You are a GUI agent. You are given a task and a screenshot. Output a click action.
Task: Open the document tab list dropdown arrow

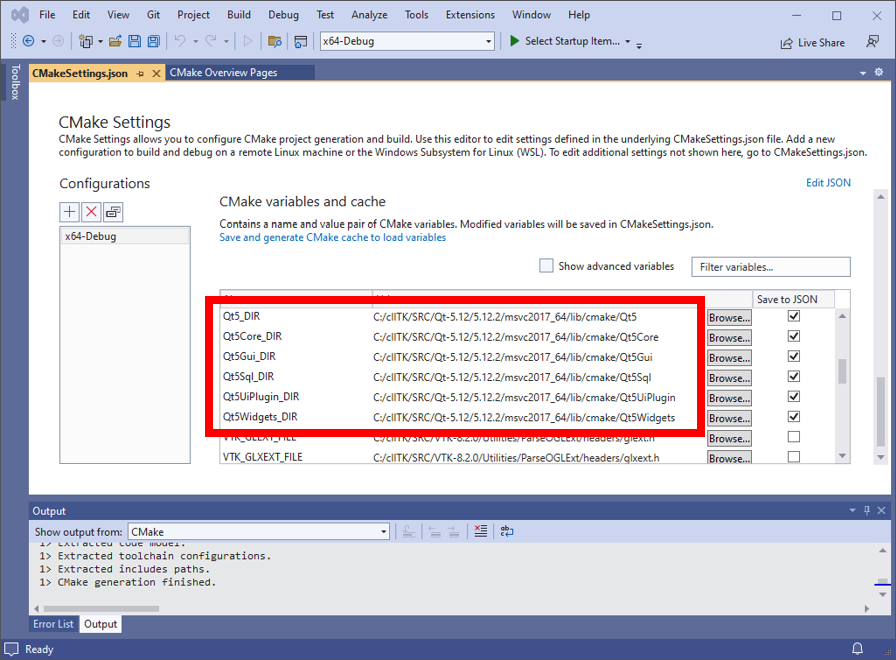(863, 73)
